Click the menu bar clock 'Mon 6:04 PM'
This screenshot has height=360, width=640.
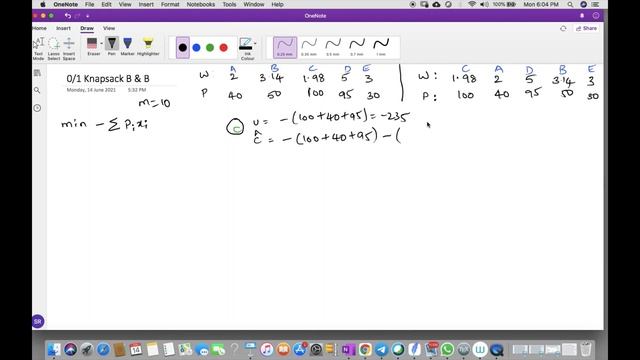[541, 4]
